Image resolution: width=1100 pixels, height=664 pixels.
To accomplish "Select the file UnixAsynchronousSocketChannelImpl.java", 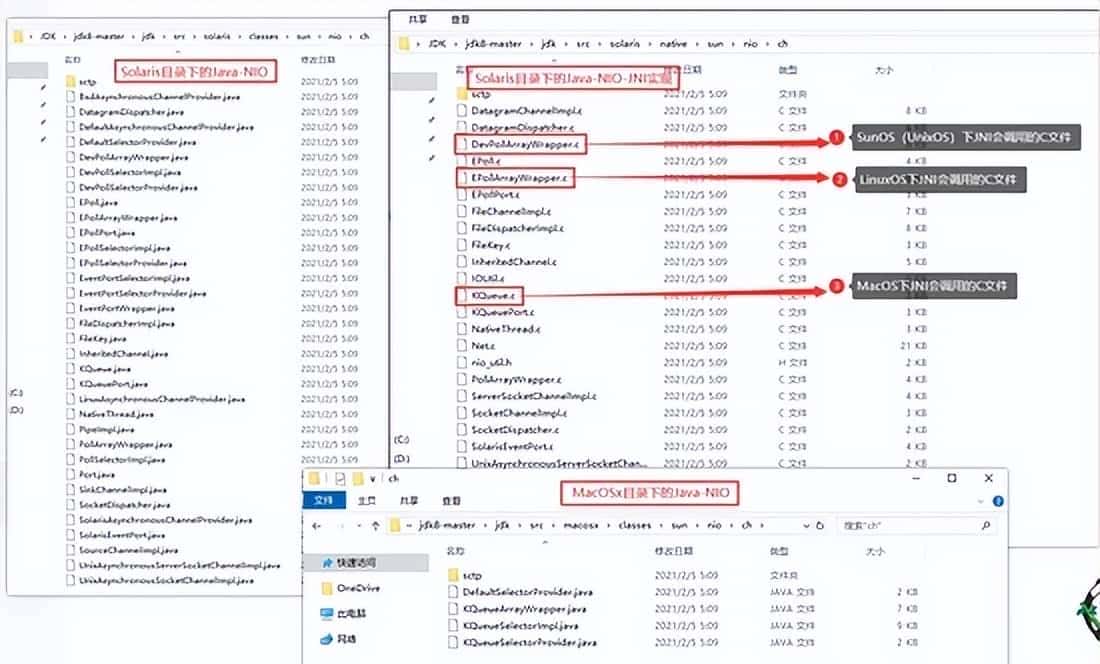I will [166, 581].
